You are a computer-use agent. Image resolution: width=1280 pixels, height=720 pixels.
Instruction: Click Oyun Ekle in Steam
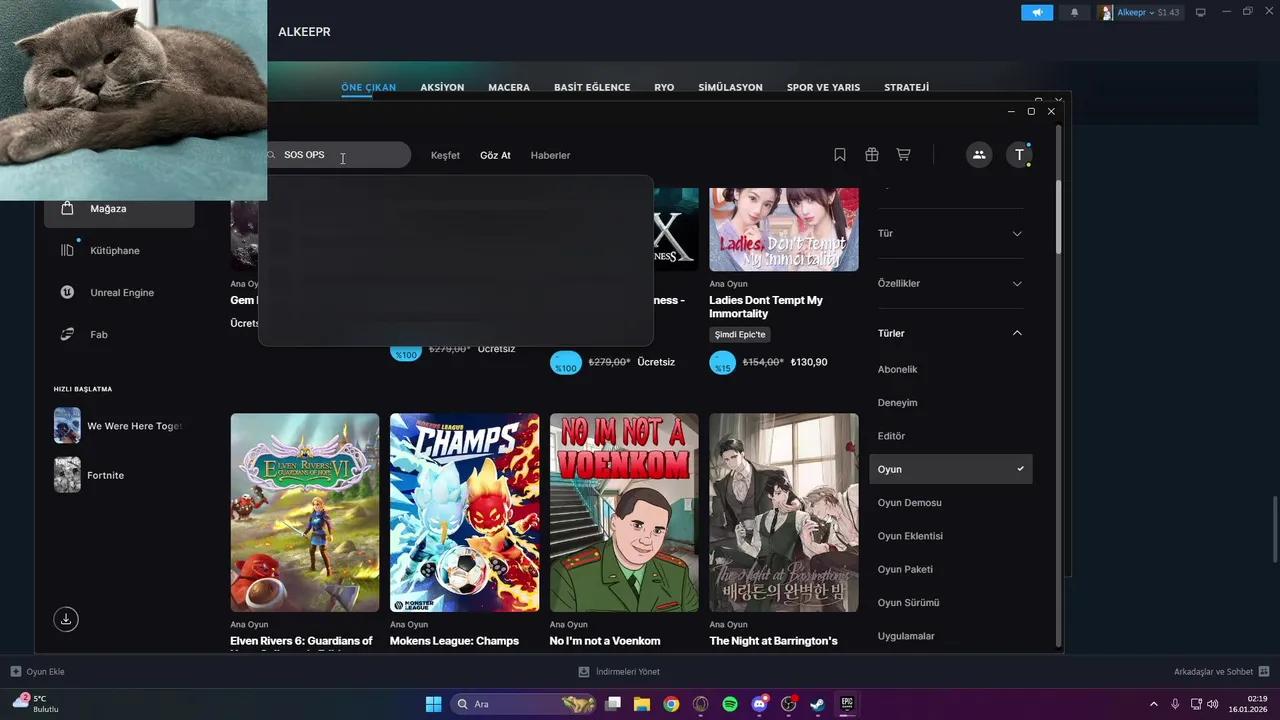click(38, 672)
